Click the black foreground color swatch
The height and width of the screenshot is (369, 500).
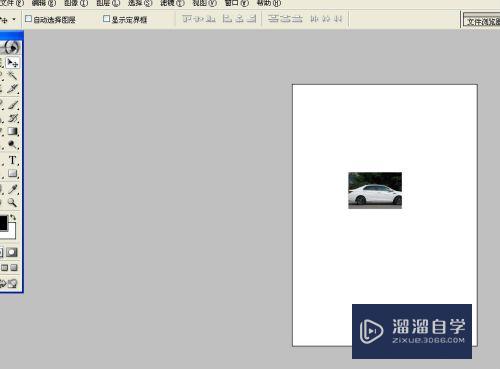[3, 223]
